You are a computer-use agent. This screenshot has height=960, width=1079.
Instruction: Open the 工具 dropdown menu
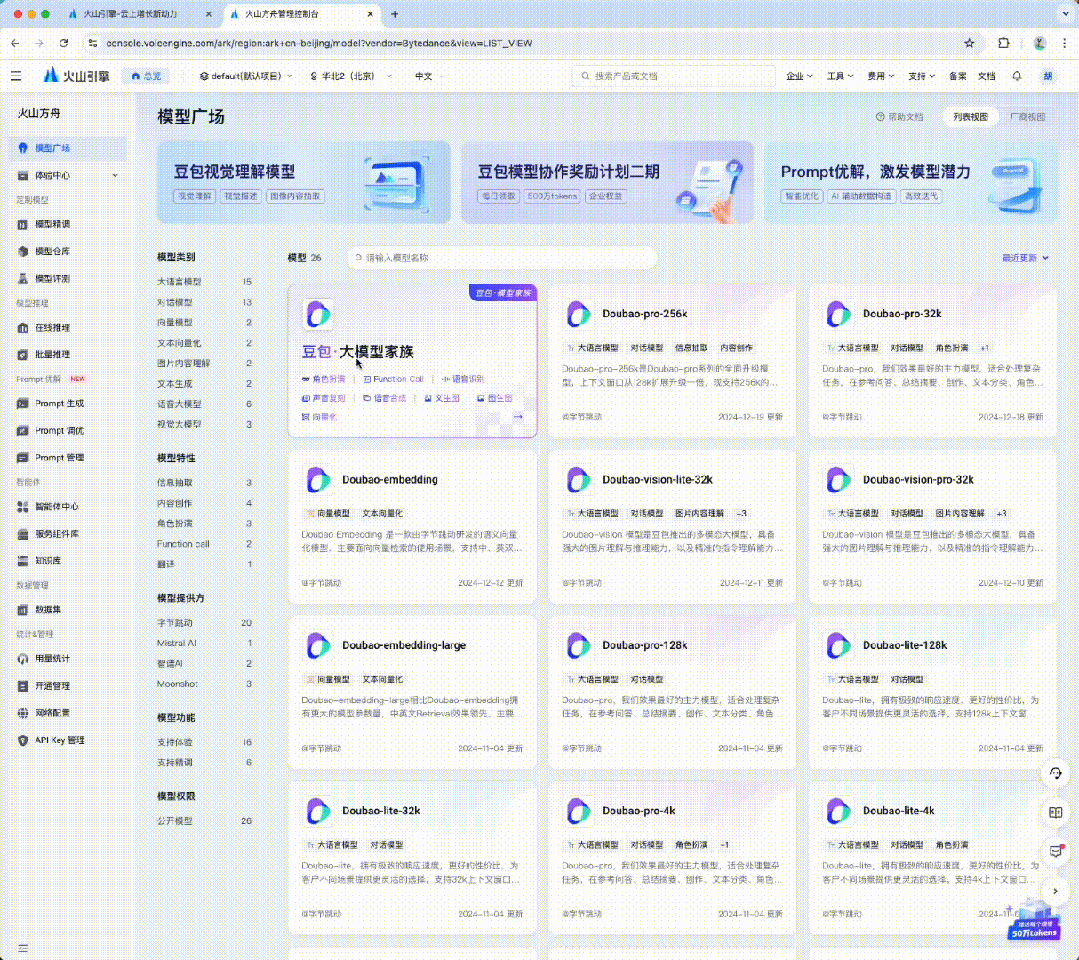[x=840, y=76]
